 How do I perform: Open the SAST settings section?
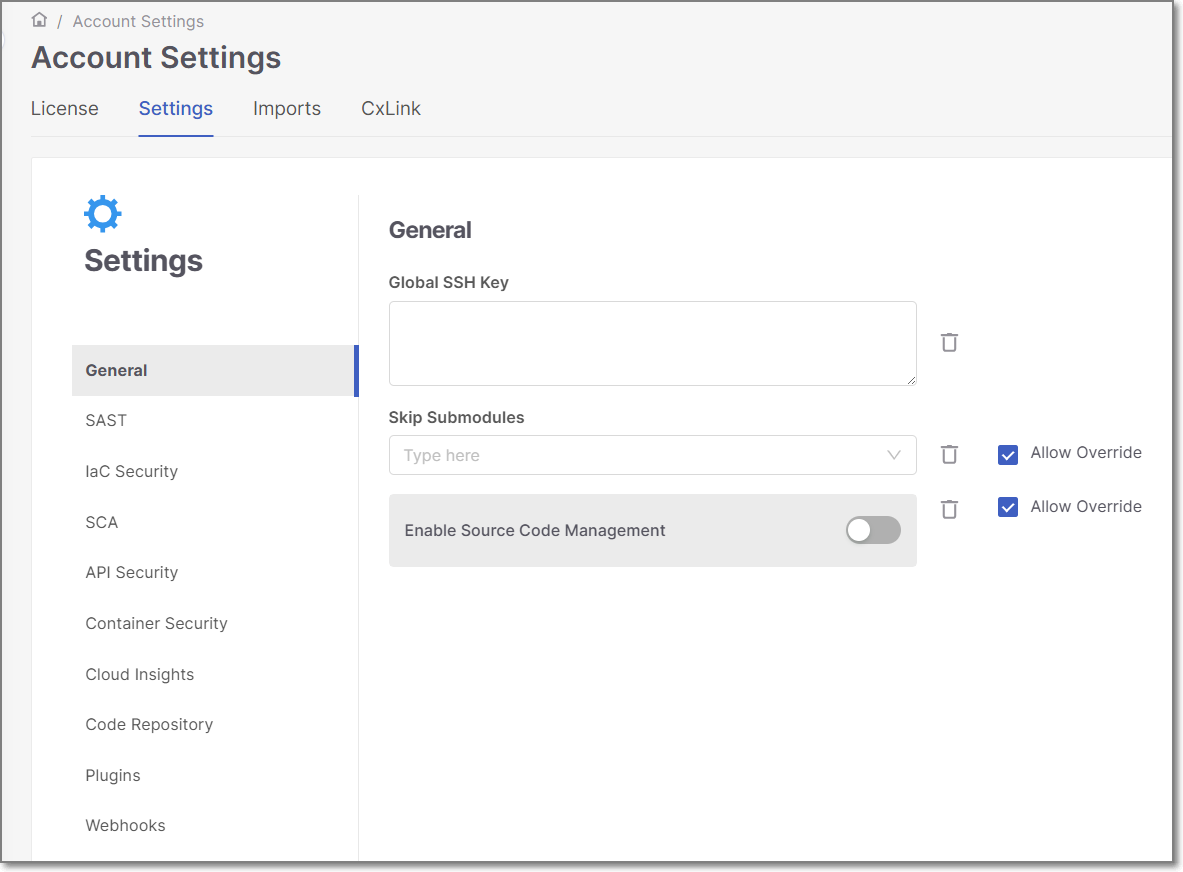106,420
